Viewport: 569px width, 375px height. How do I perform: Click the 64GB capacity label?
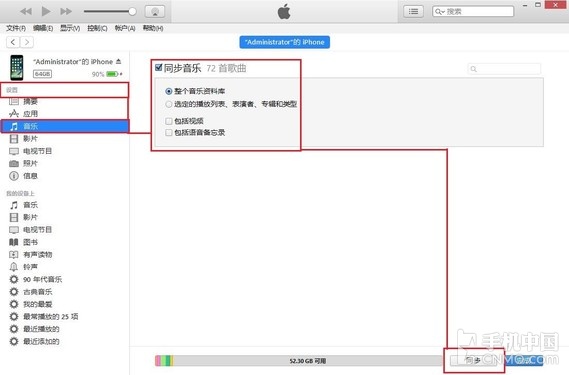[42, 74]
